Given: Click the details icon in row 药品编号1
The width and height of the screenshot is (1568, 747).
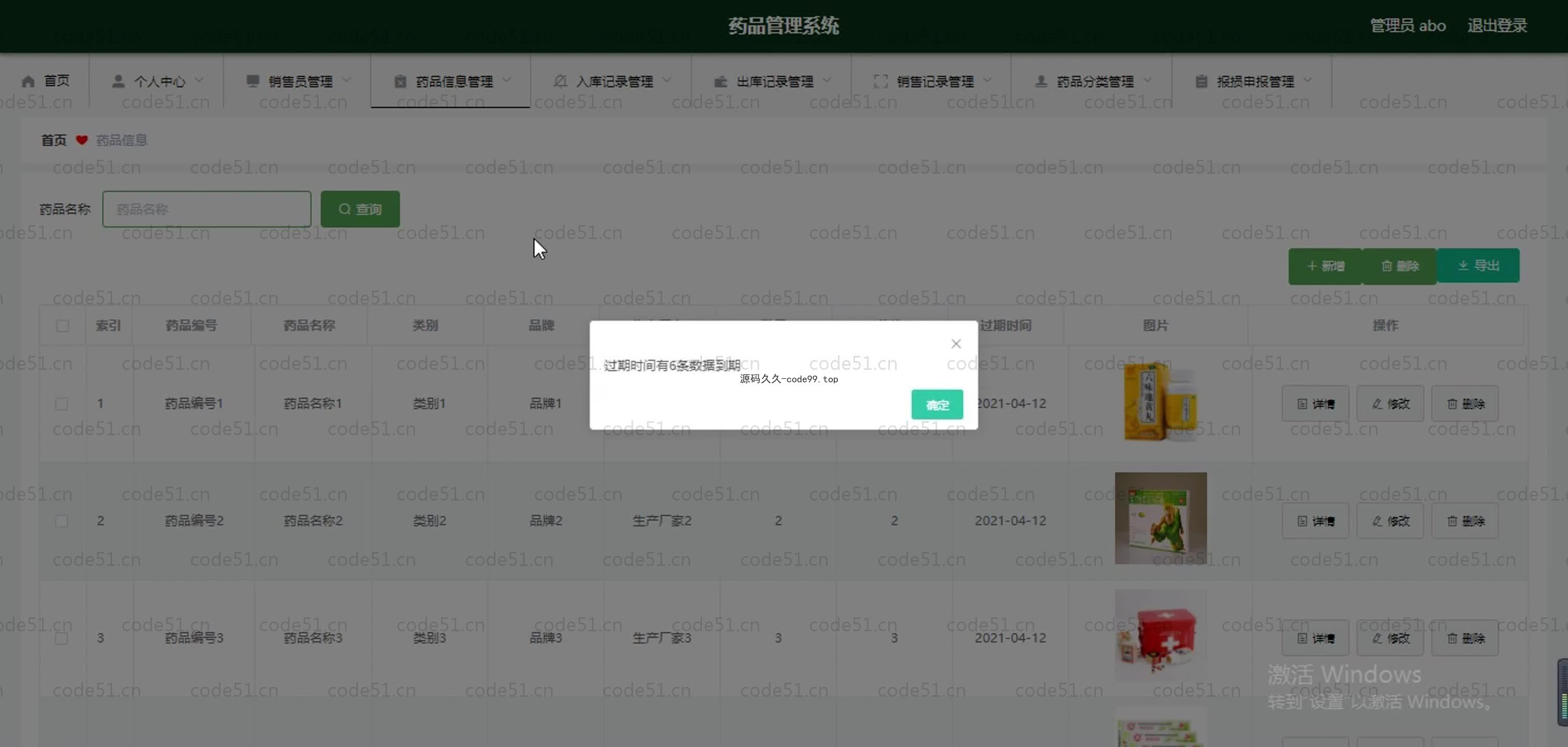Looking at the screenshot, I should pos(1302,404).
